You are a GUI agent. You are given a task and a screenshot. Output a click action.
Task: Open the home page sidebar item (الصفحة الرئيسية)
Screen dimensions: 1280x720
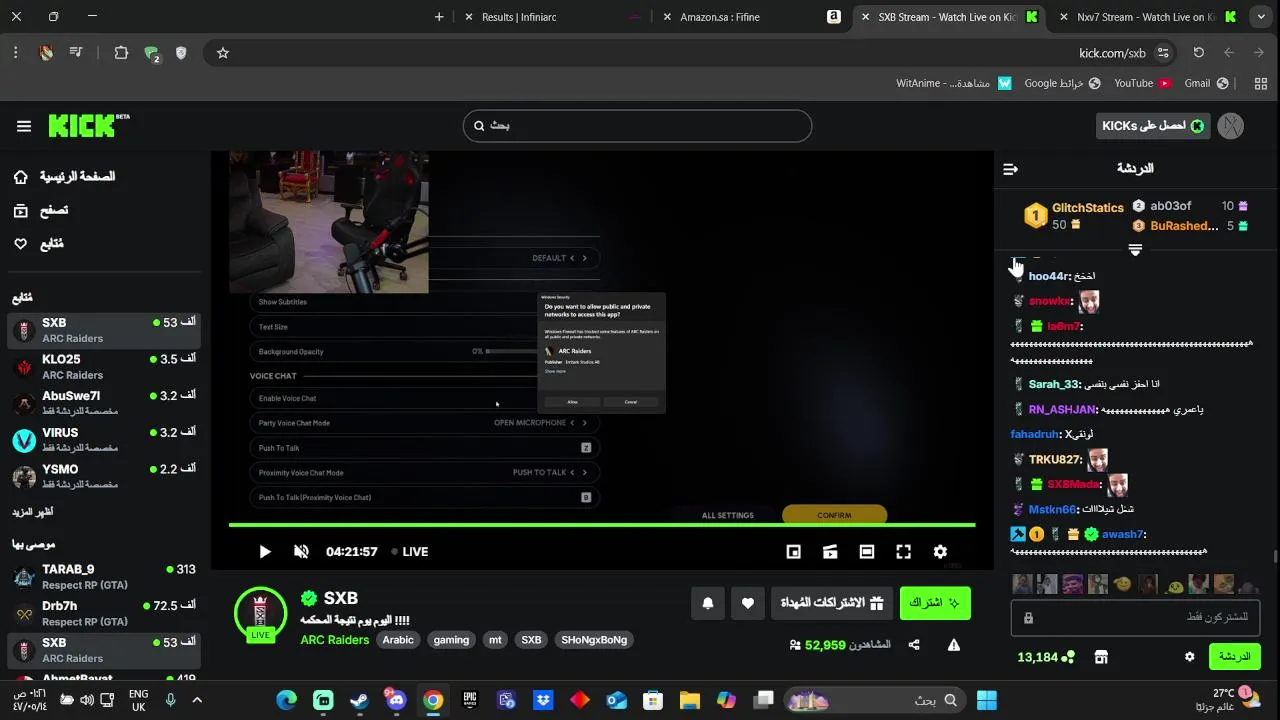tap(64, 177)
